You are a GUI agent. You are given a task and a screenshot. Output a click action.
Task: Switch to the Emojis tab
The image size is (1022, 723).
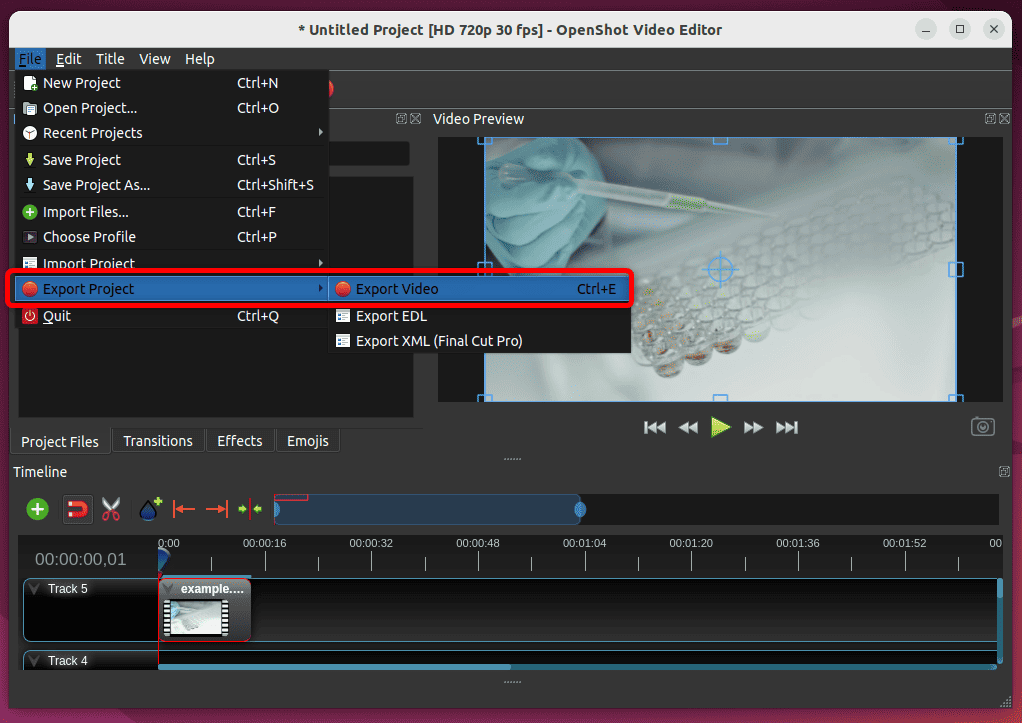(307, 441)
